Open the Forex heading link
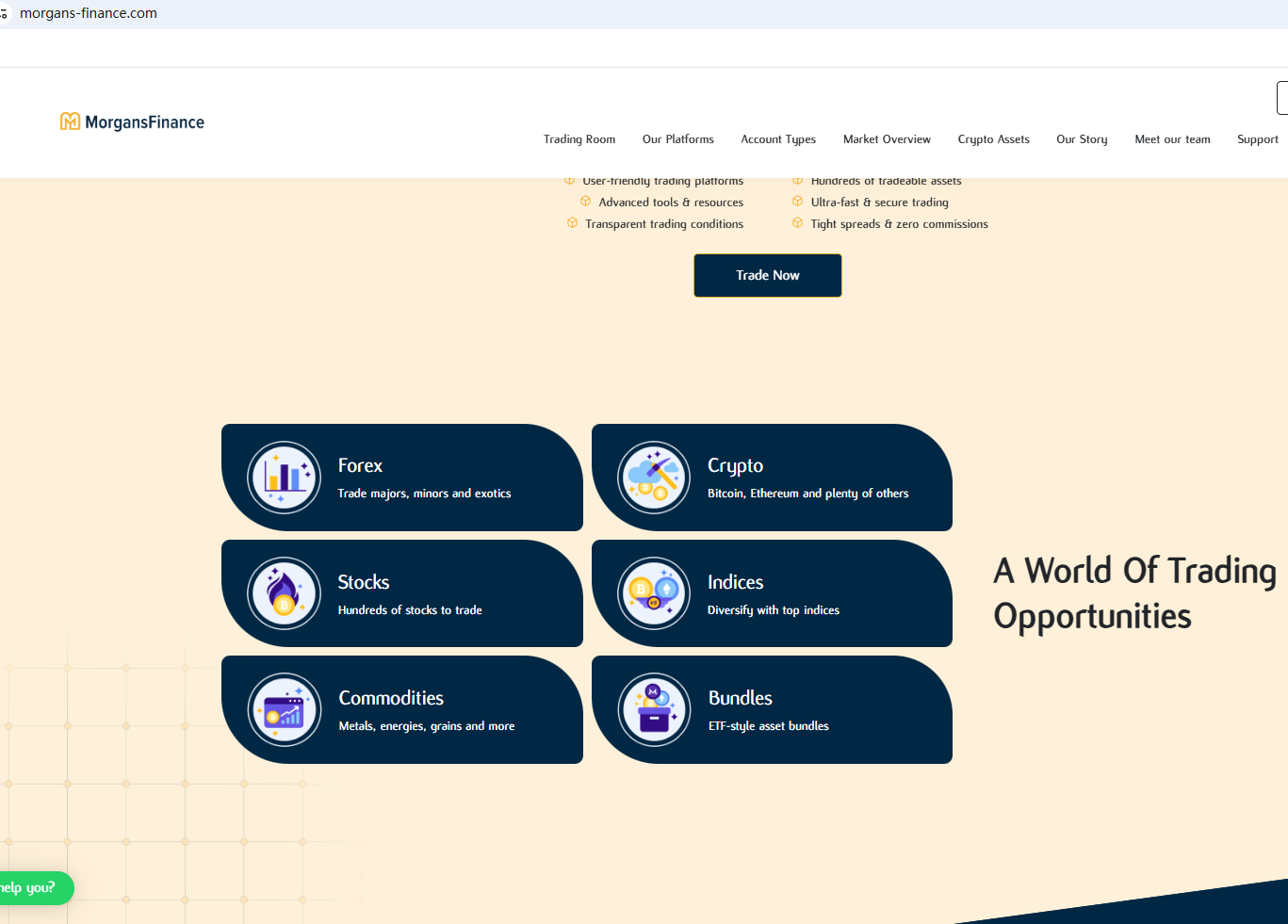The image size is (1288, 924). [360, 465]
